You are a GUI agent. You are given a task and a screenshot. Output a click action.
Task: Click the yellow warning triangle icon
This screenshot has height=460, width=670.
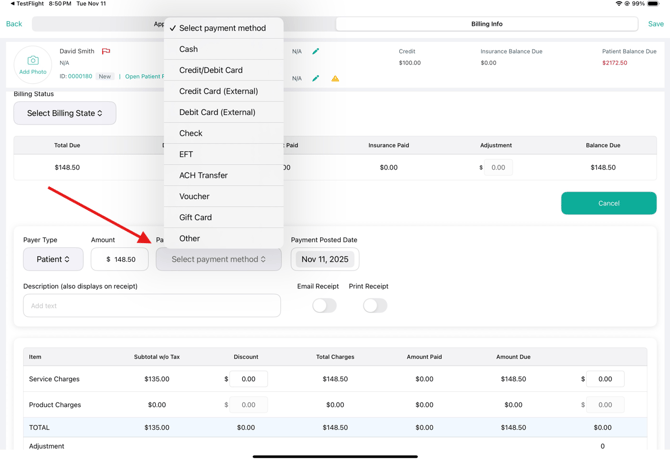point(335,78)
